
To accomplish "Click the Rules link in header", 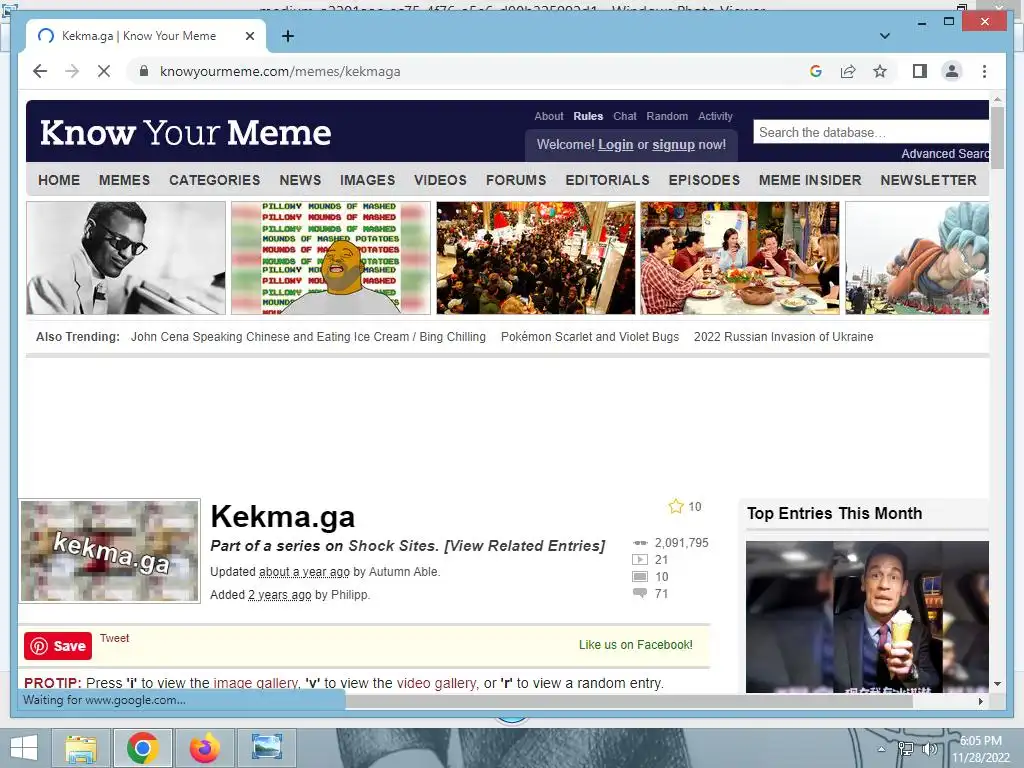I will point(588,116).
